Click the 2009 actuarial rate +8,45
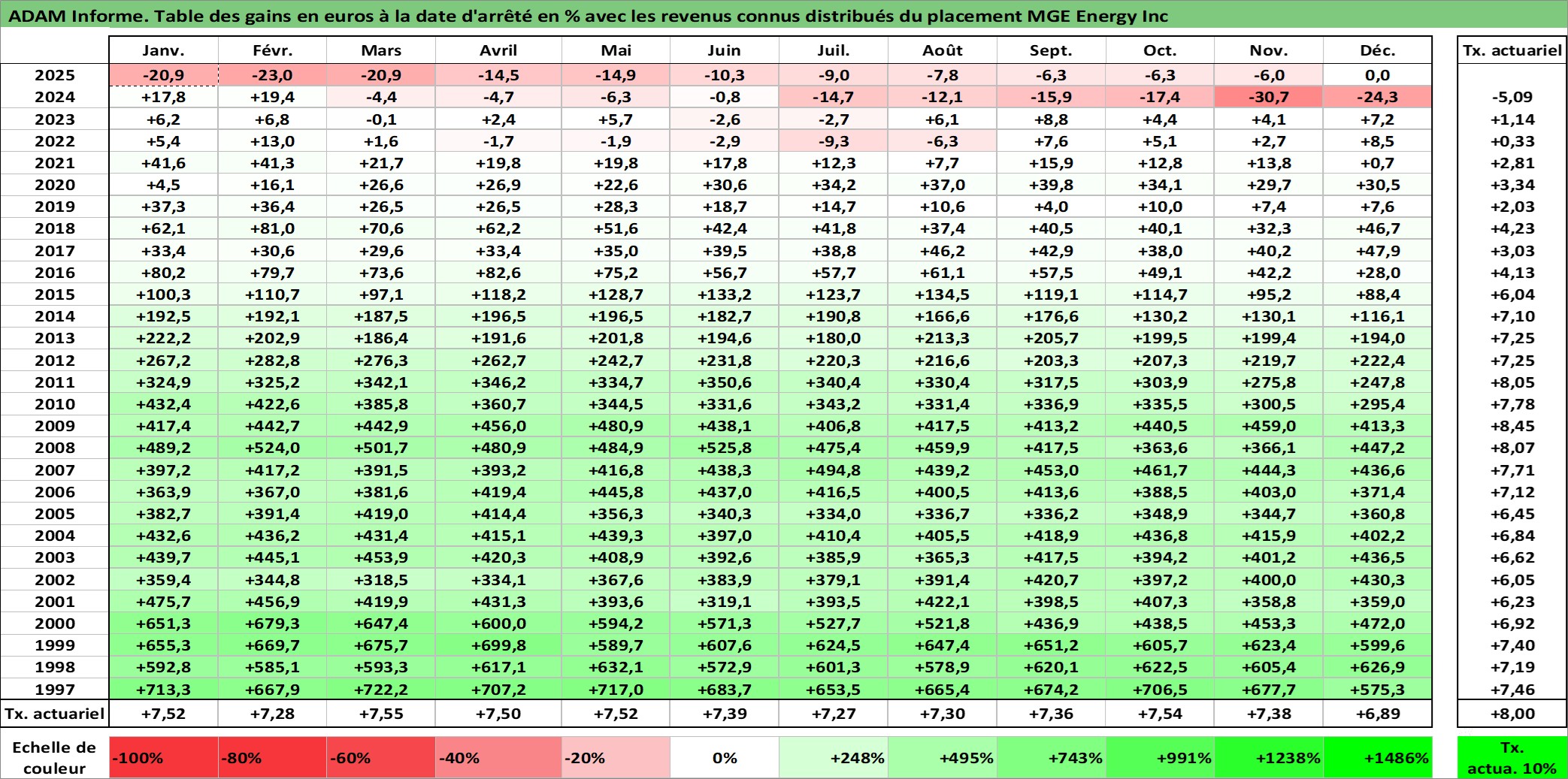This screenshot has height=779, width=1568. [1512, 426]
